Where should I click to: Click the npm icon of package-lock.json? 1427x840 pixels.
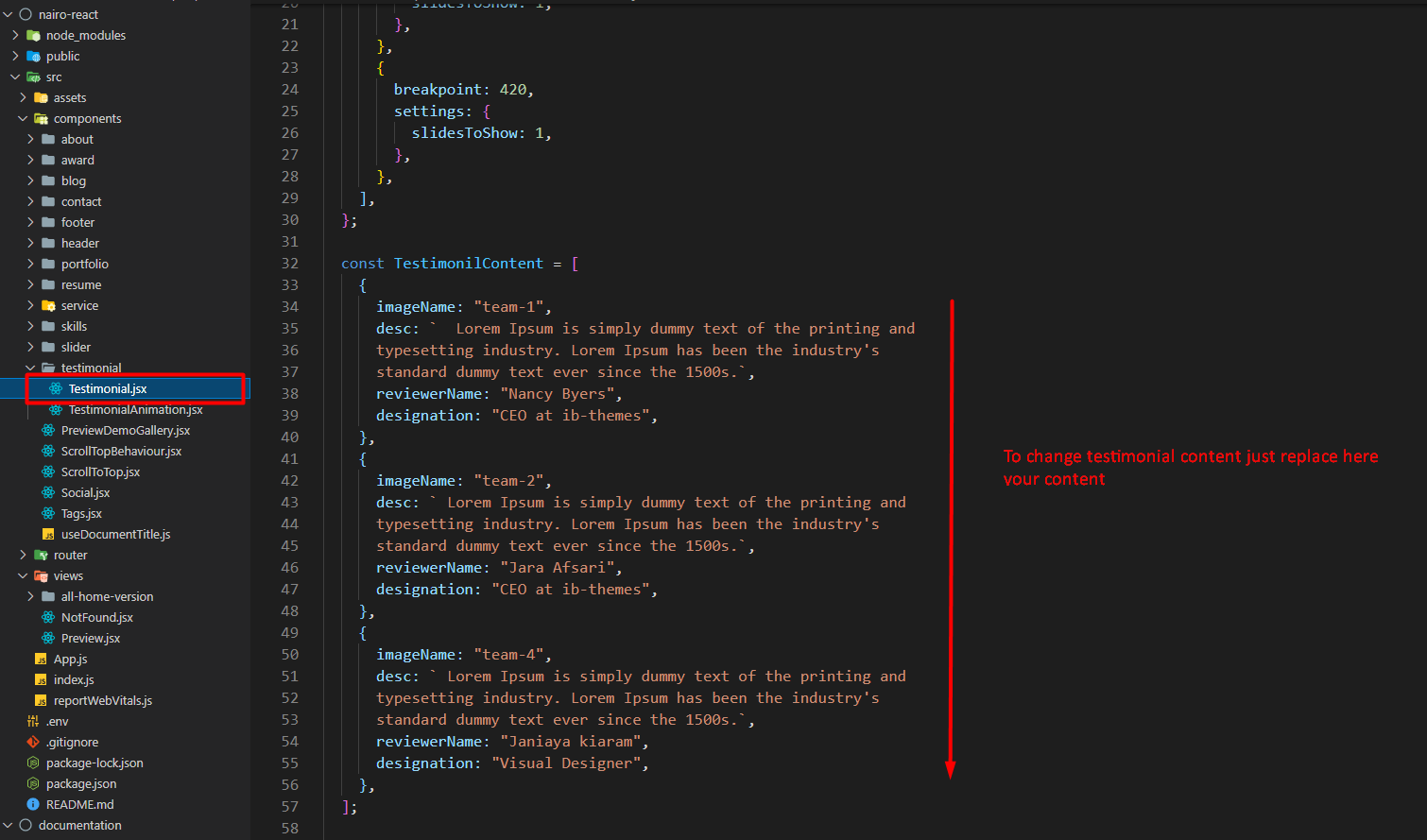point(33,763)
